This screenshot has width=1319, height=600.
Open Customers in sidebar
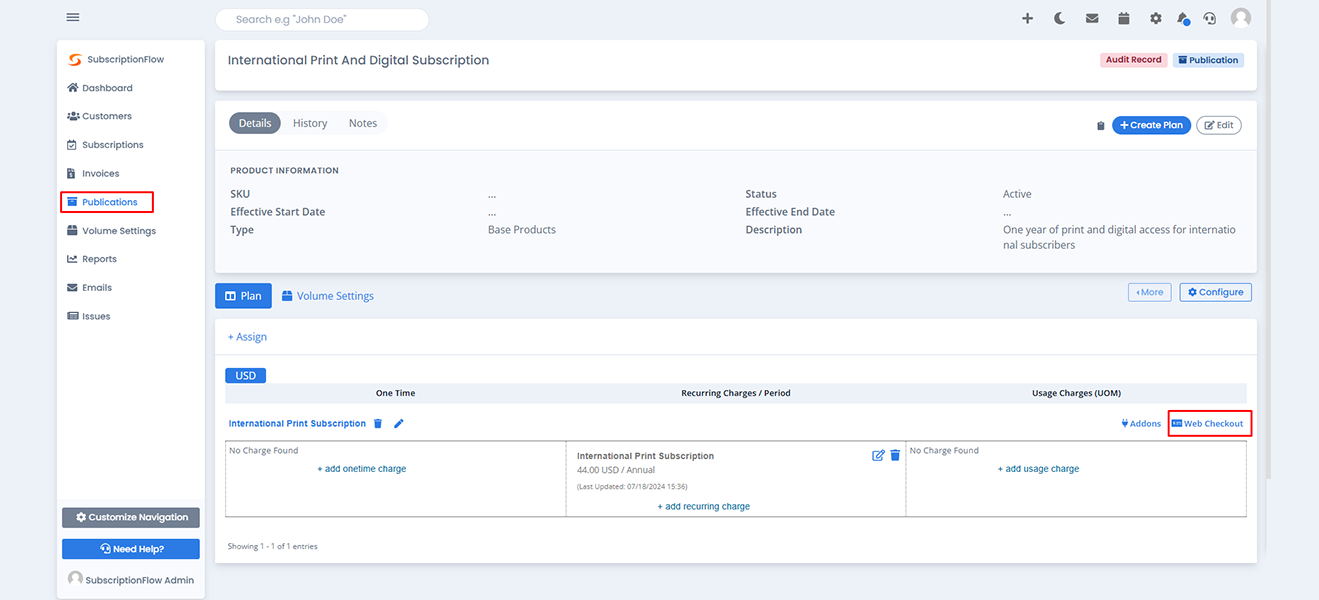click(99, 116)
